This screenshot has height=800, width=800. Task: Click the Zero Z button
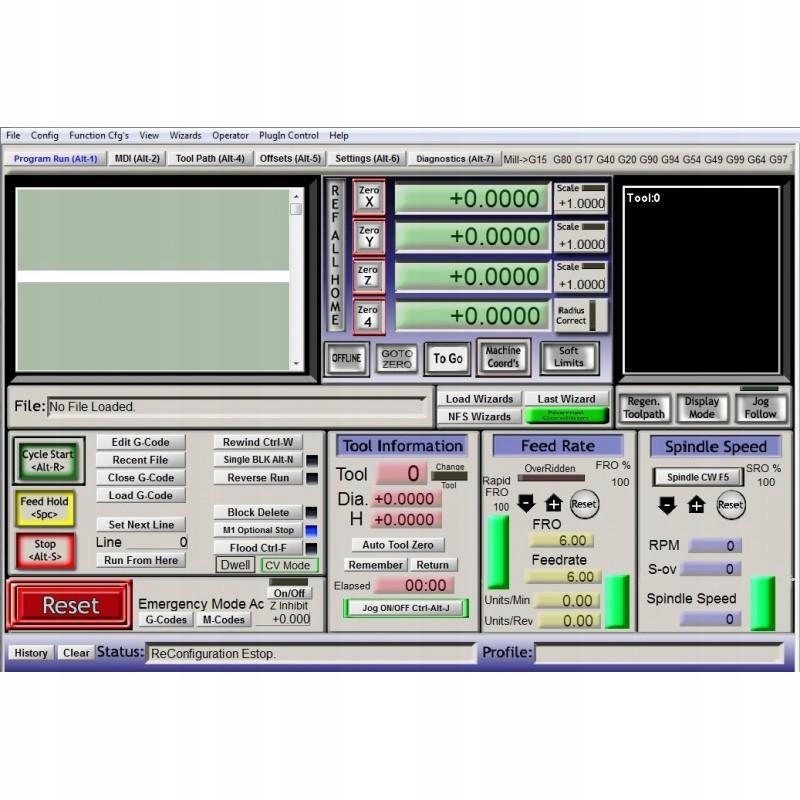coord(368,276)
